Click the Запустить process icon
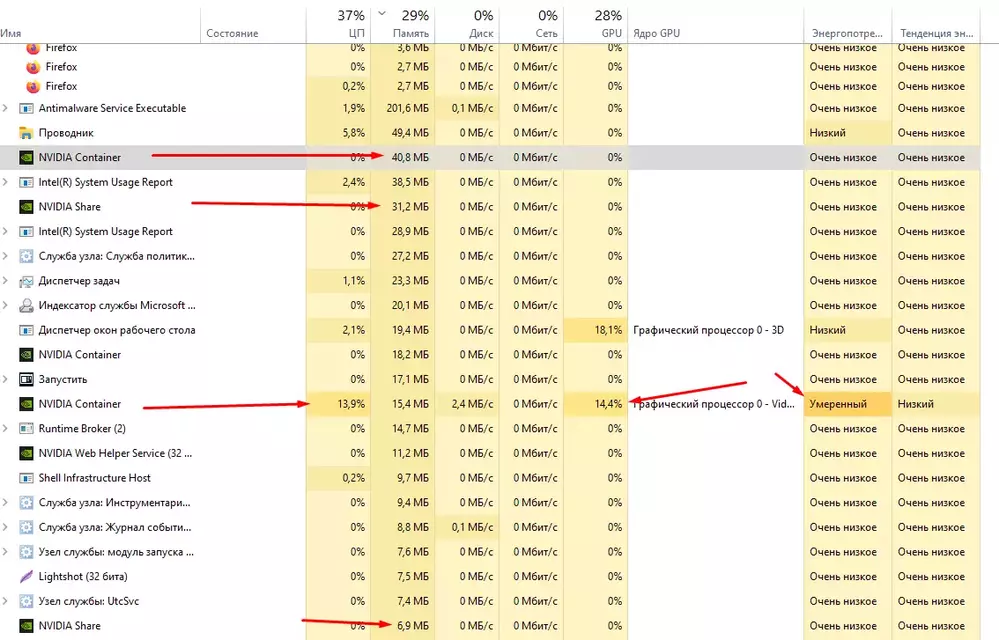Viewport: 999px width, 640px height. pos(26,380)
